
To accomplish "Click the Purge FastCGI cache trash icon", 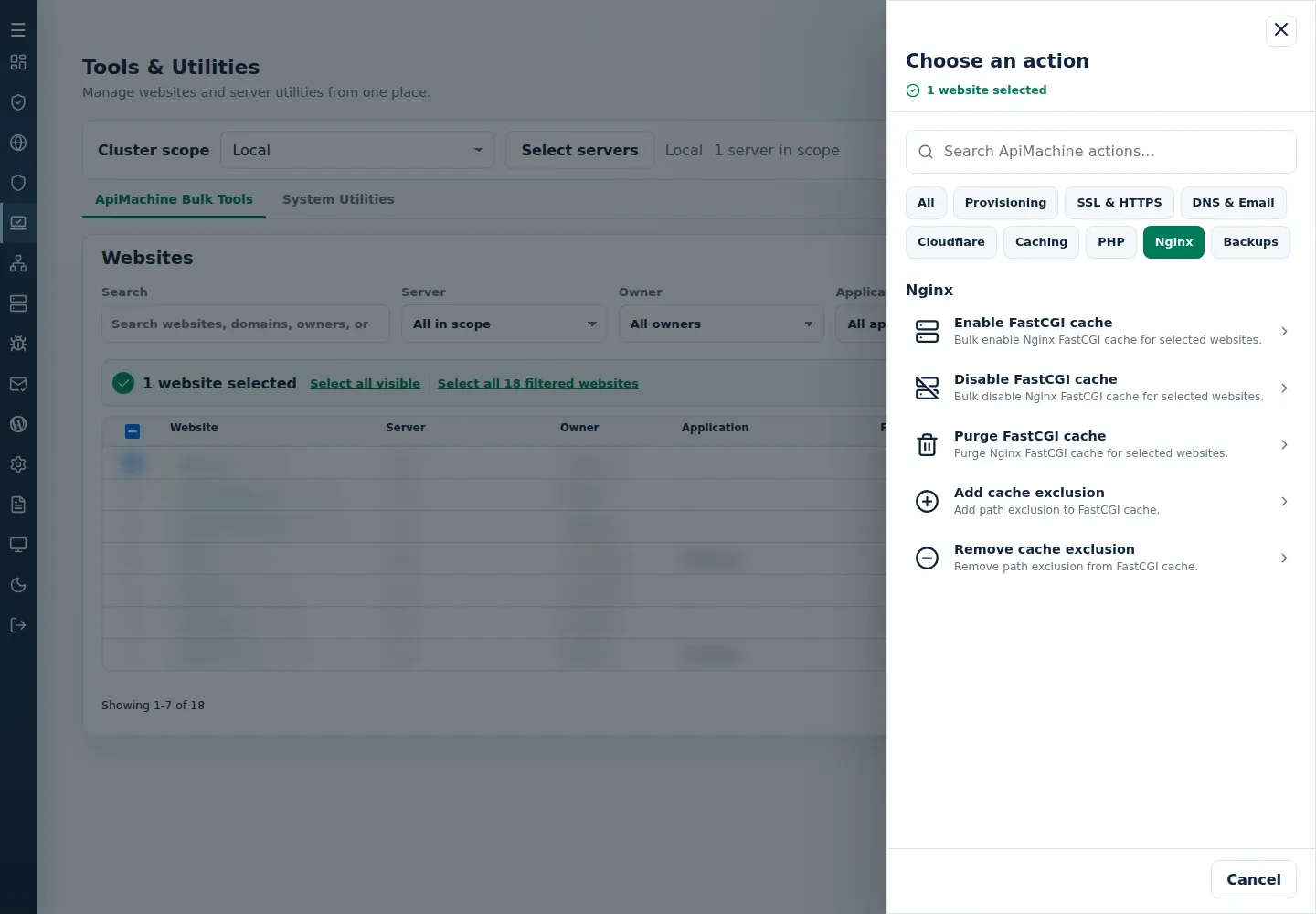I will 928,445.
